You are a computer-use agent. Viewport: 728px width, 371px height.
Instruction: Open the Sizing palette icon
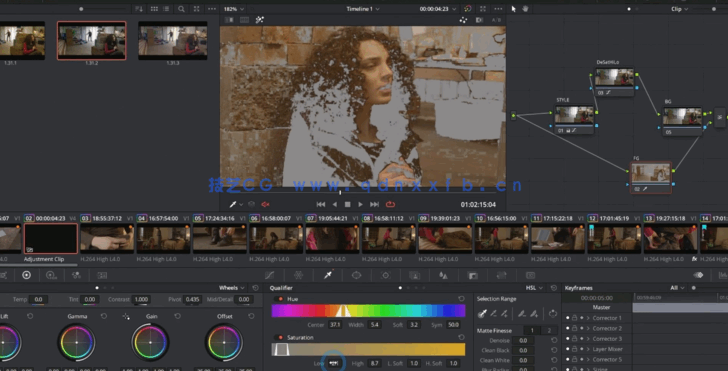point(501,275)
